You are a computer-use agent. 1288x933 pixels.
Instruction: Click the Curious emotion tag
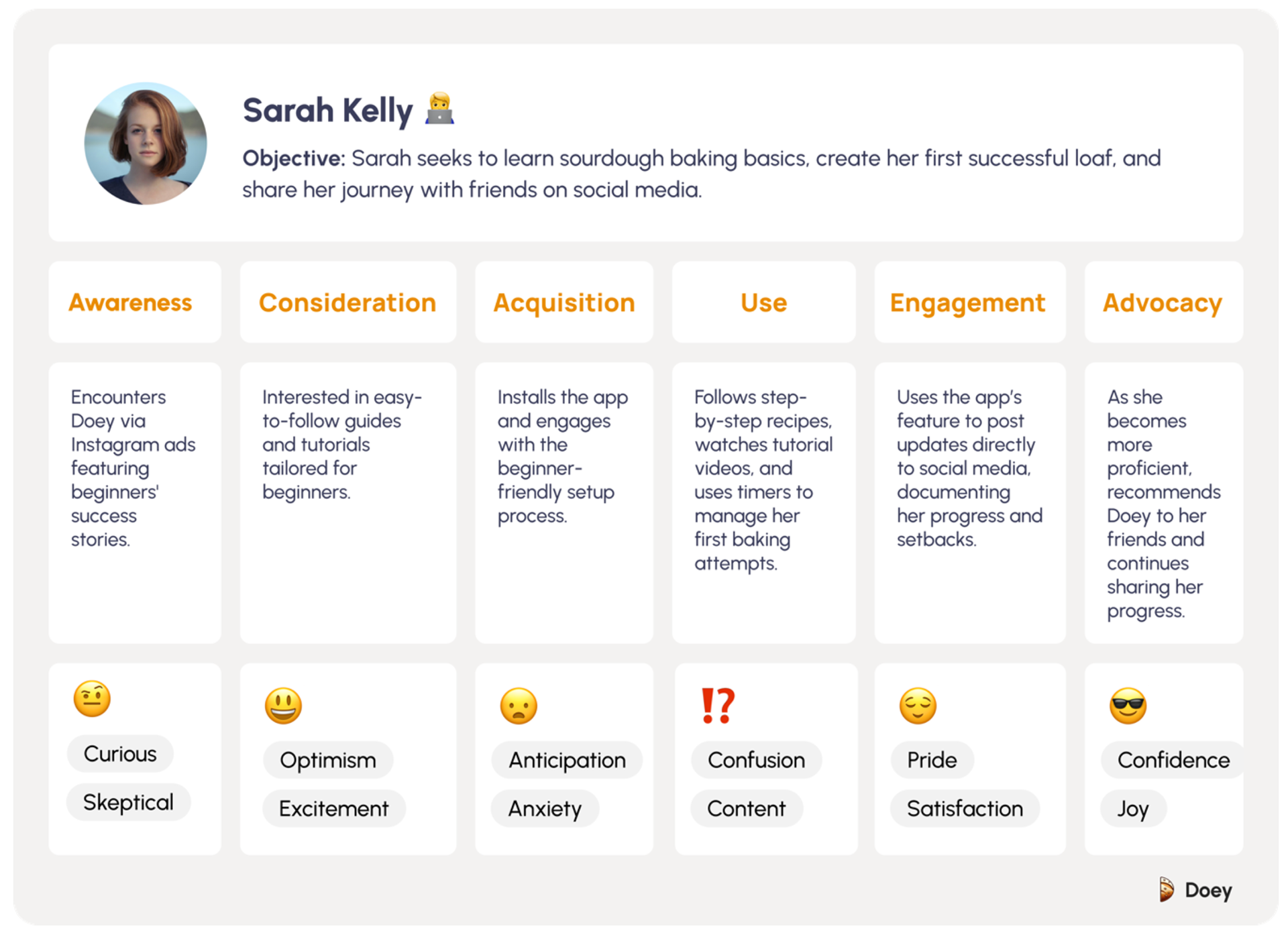tap(120, 753)
